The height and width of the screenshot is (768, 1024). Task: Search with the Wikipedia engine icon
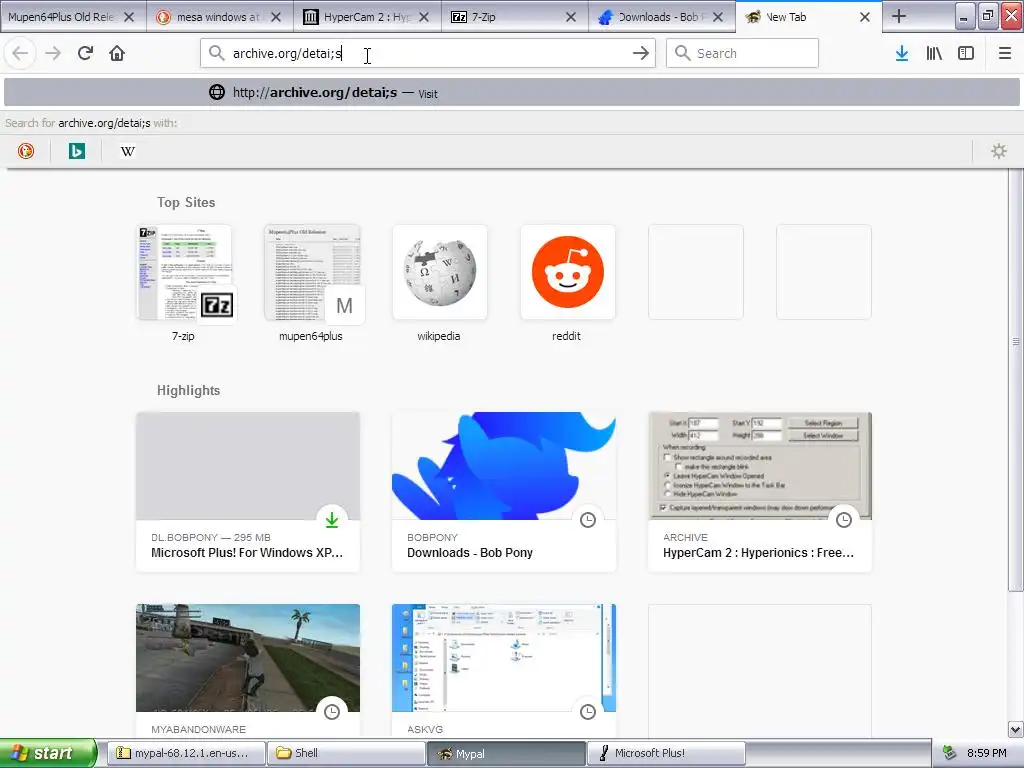click(127, 151)
